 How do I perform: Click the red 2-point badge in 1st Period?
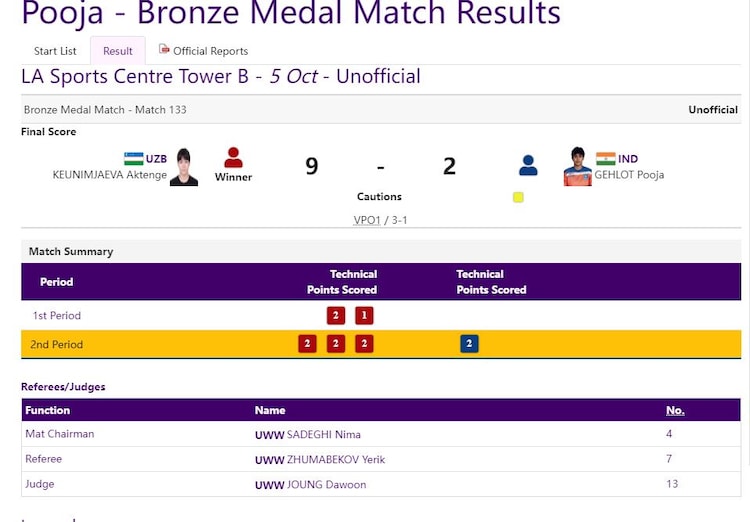pos(336,315)
